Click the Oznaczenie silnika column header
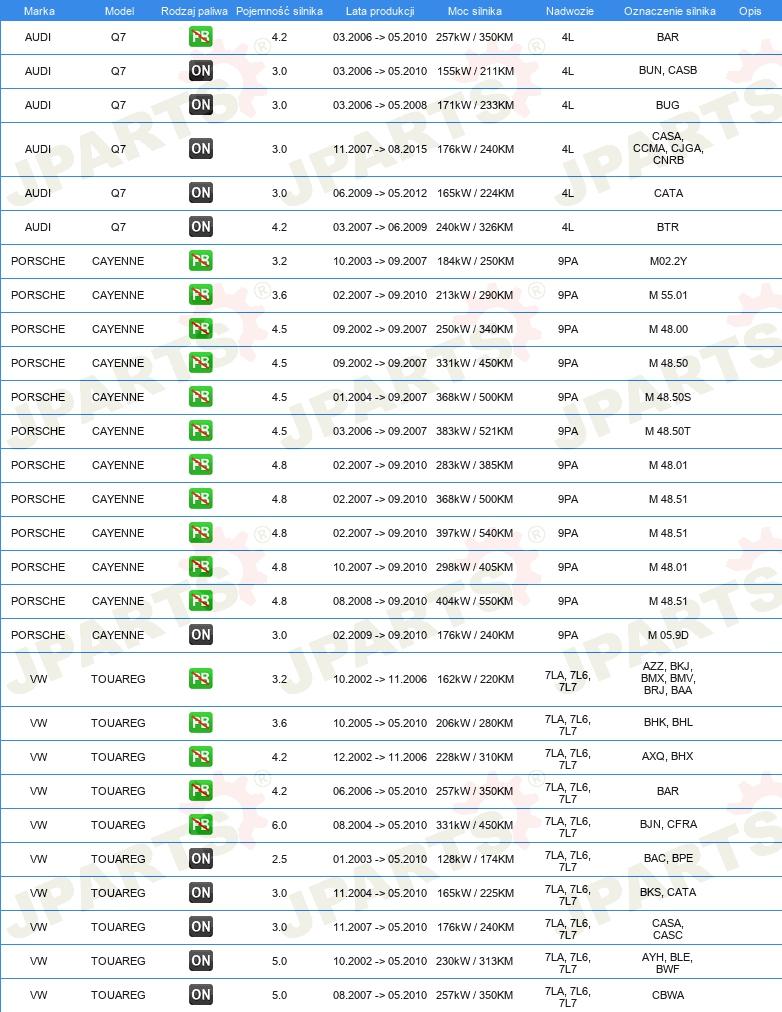Viewport: 782px width, 1012px height. point(670,11)
